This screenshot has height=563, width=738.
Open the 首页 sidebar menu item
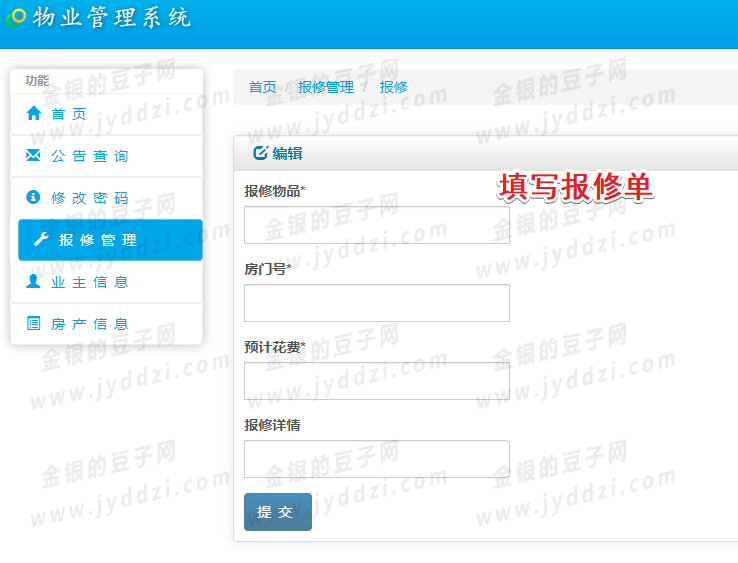click(x=106, y=114)
